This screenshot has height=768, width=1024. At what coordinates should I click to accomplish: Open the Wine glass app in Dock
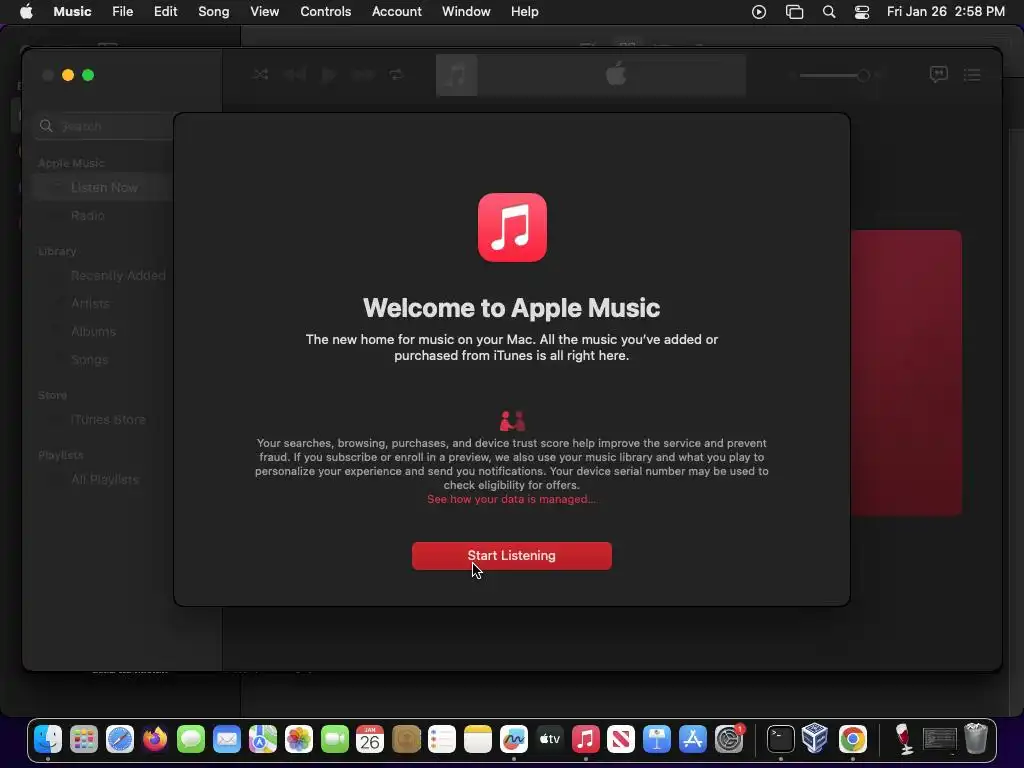(x=904, y=739)
